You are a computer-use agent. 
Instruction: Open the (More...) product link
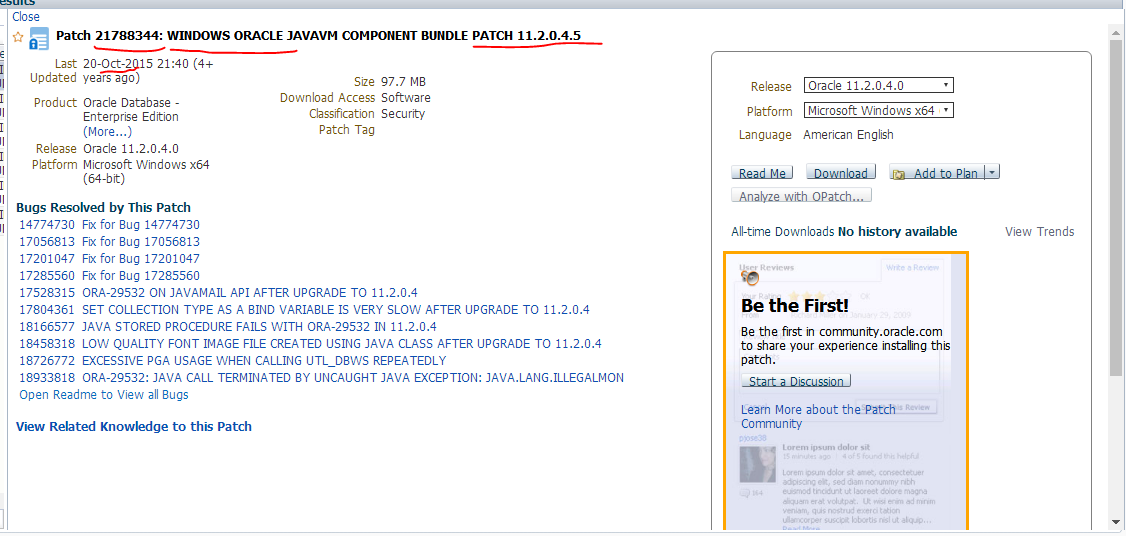pyautogui.click(x=108, y=131)
